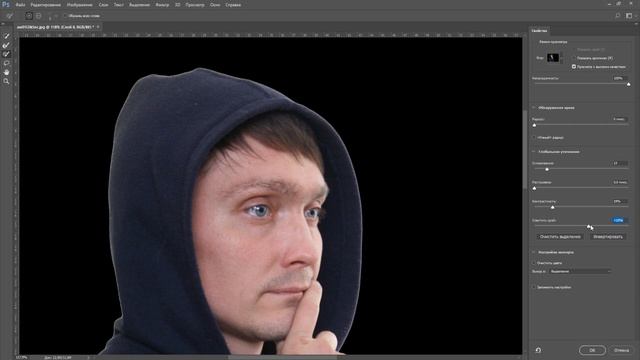Close the document tab with the x
The height and width of the screenshot is (360, 640).
(98, 27)
